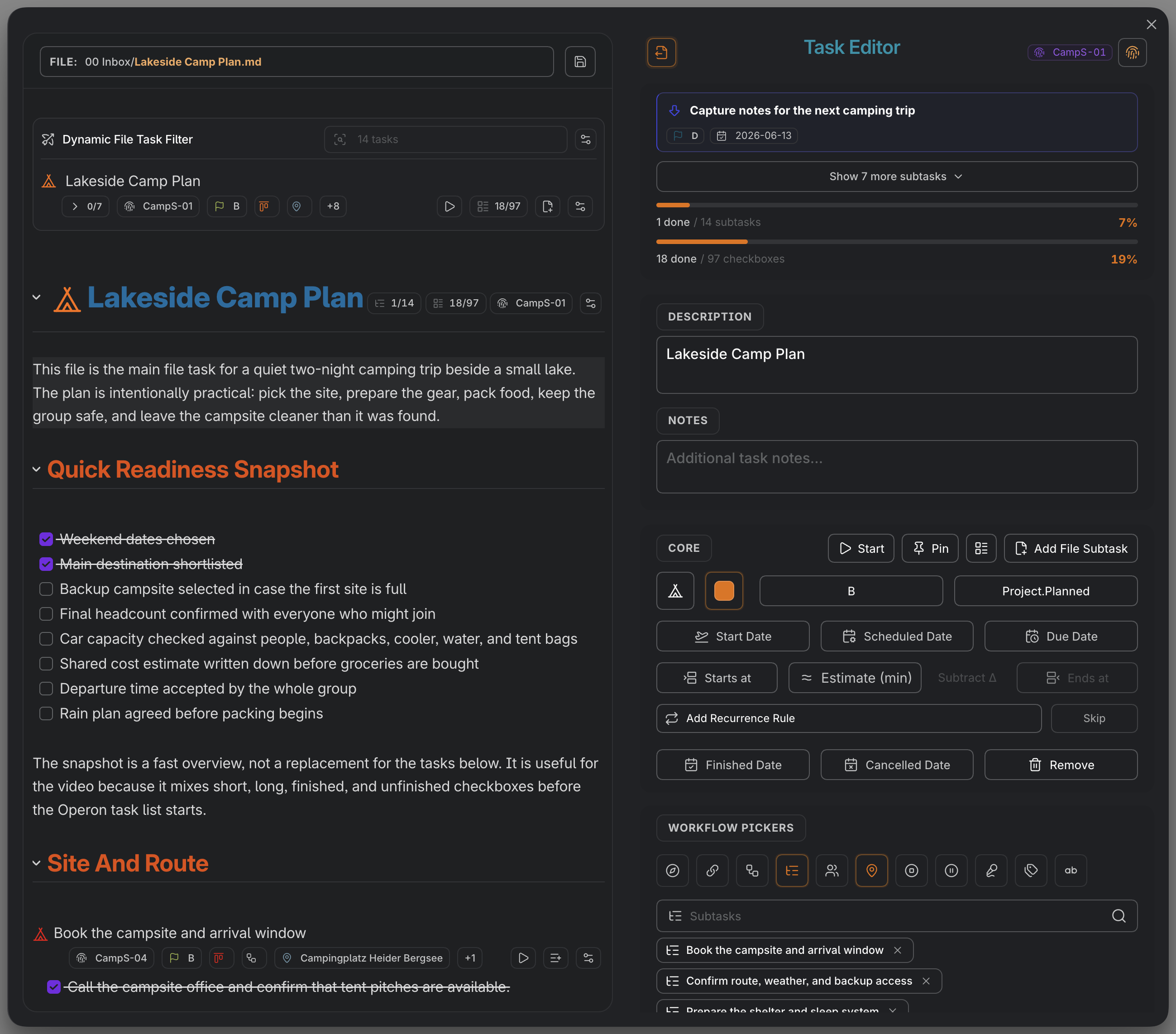Open the 18/97 checklist badge in filter card
The image size is (1176, 1034).
pos(498,206)
